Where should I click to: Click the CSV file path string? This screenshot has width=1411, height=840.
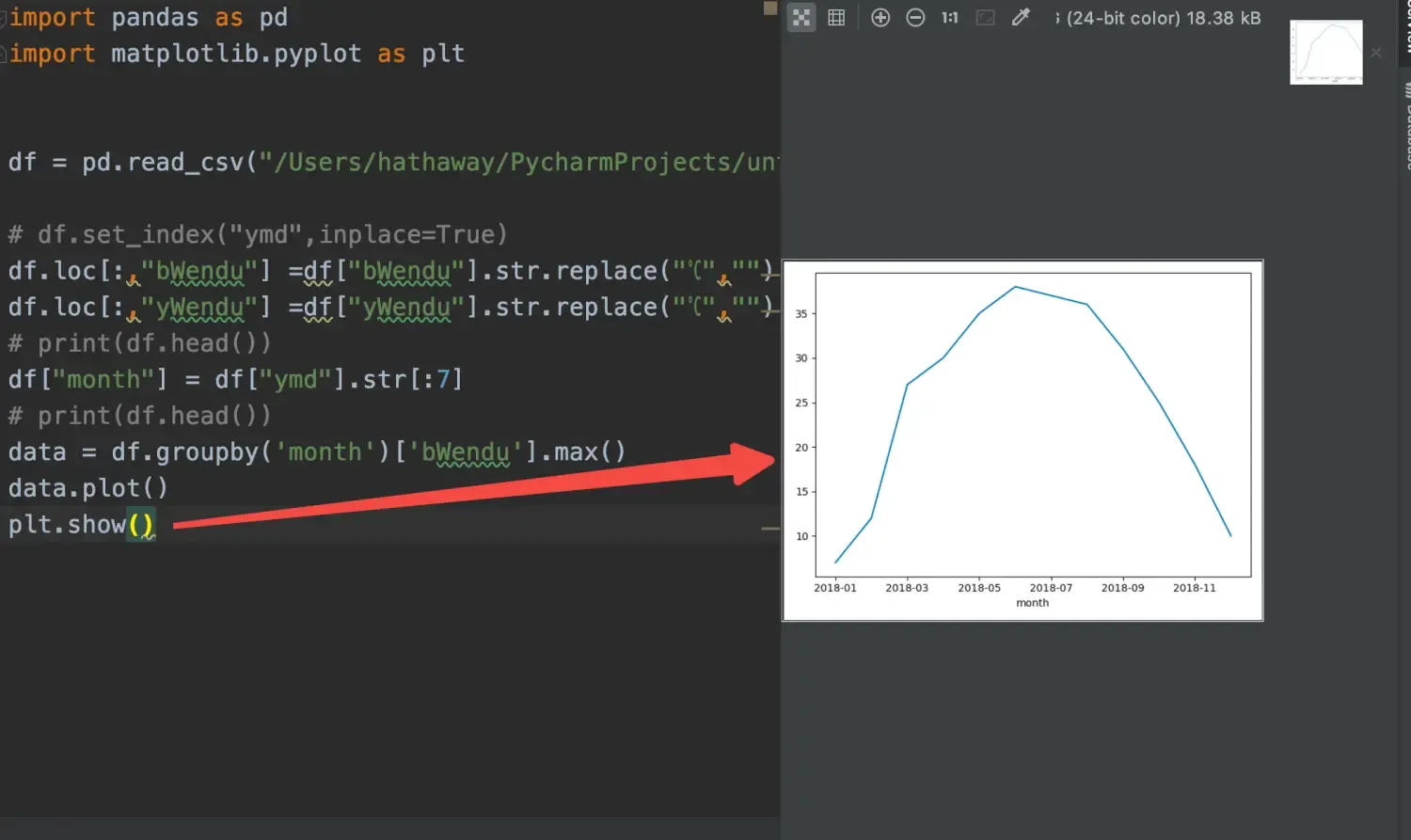click(517, 163)
